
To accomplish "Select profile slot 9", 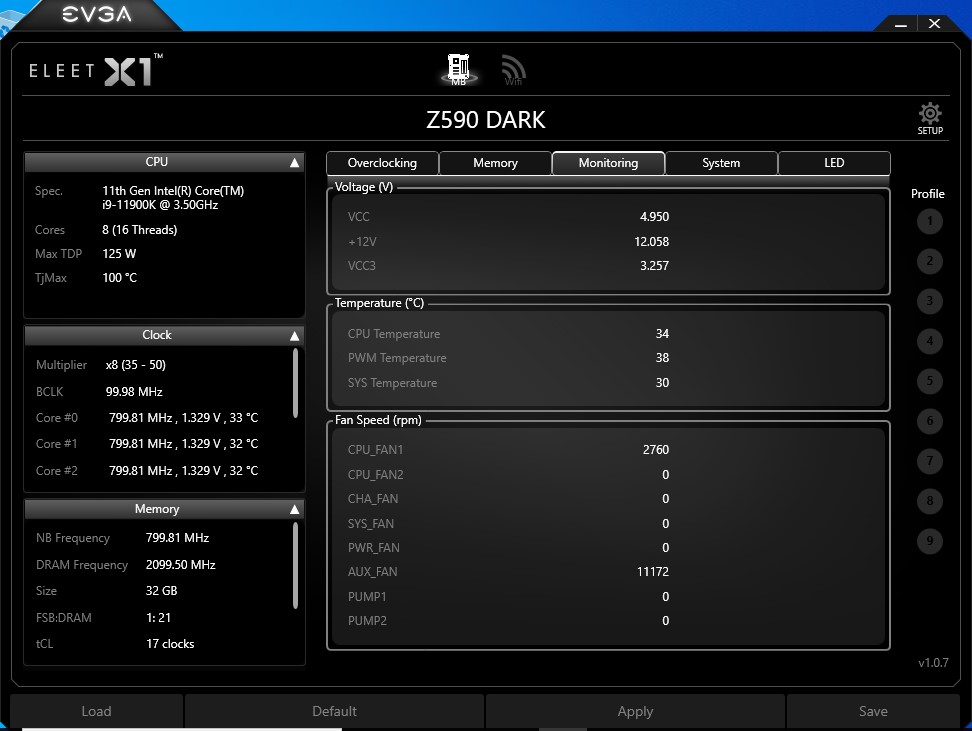I will pos(929,541).
